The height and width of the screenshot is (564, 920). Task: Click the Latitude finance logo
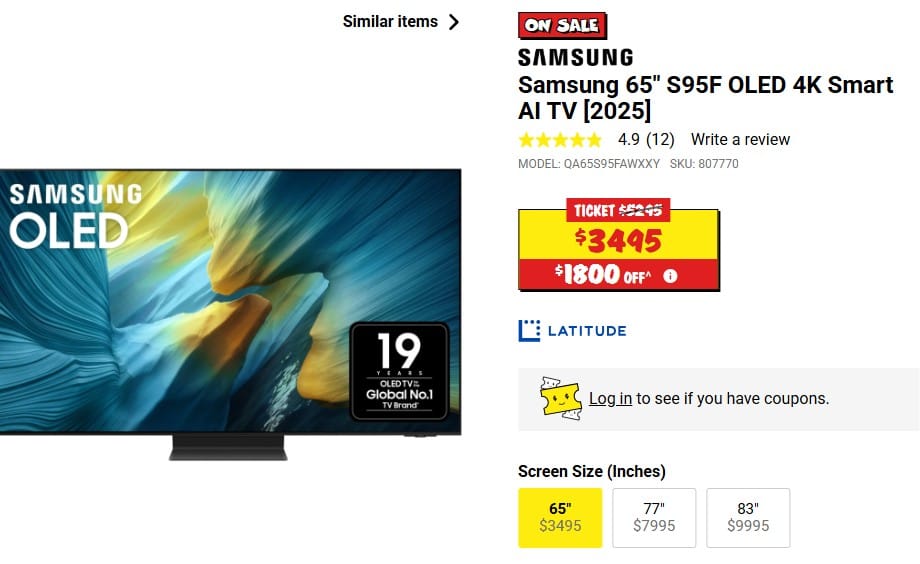coord(572,331)
